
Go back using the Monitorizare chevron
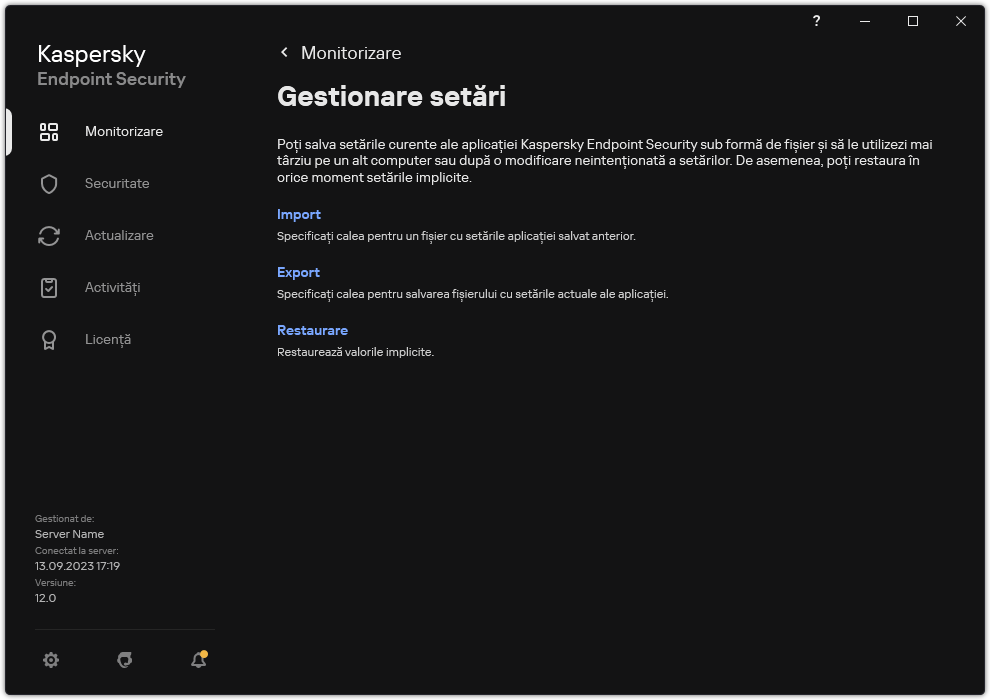[x=284, y=52]
